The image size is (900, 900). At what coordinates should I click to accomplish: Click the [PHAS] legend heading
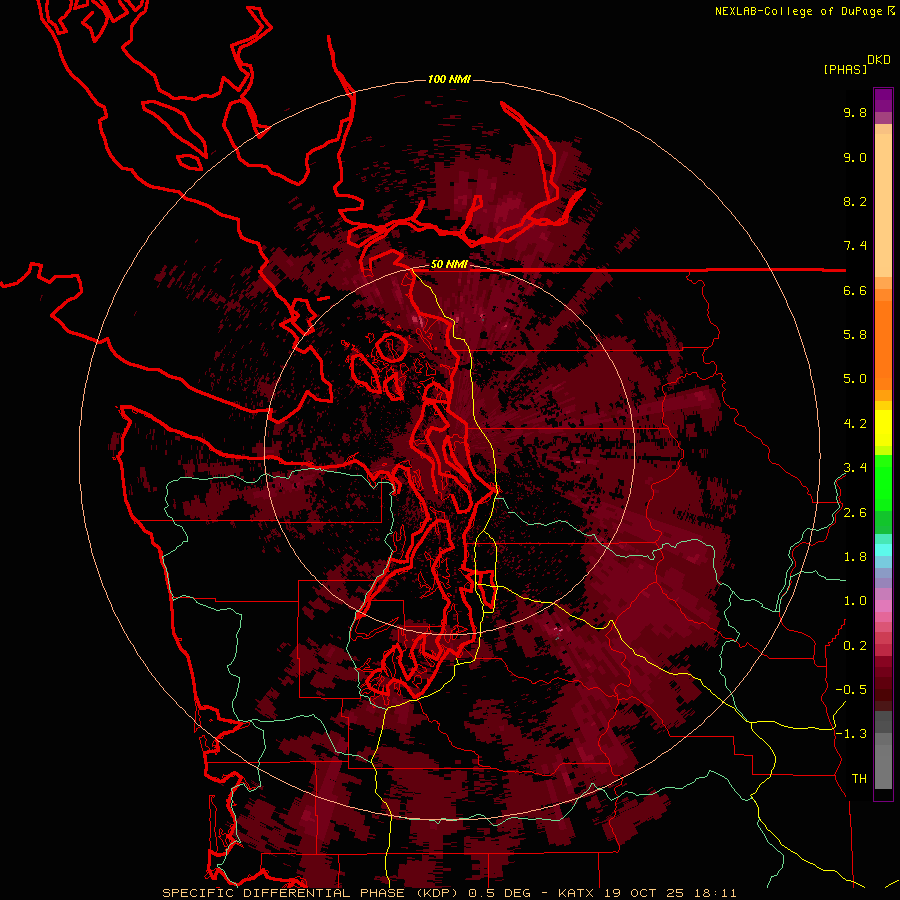[x=845, y=70]
